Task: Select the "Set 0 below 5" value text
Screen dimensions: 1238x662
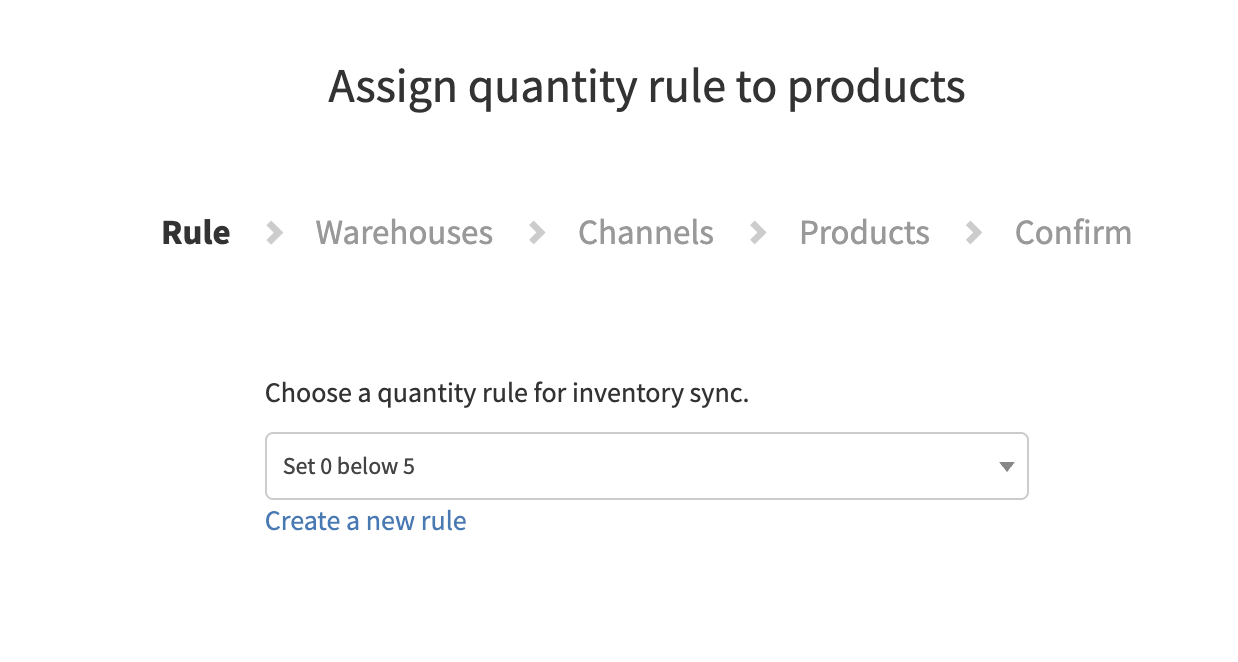Action: 348,466
